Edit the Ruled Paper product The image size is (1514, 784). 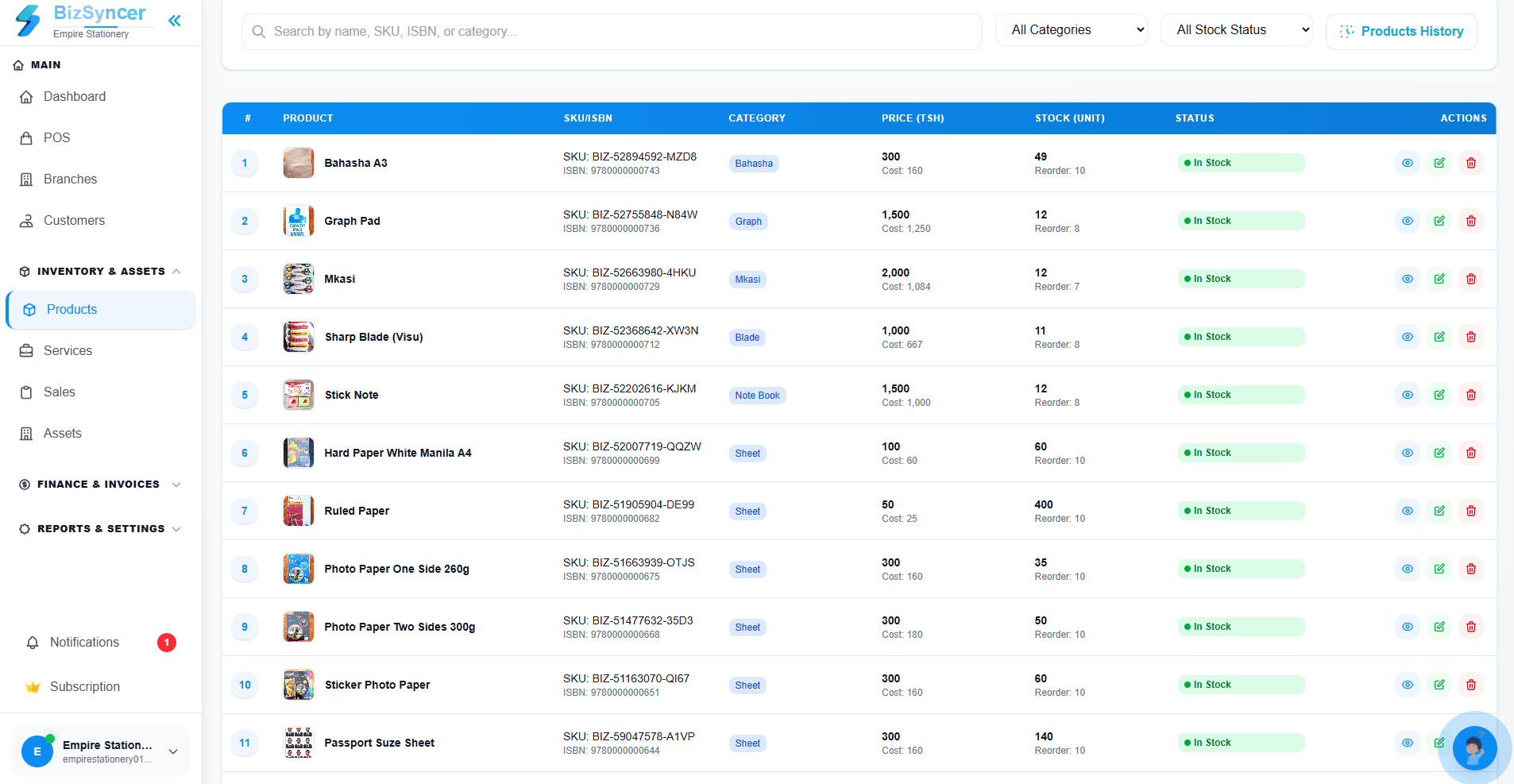coord(1439,511)
